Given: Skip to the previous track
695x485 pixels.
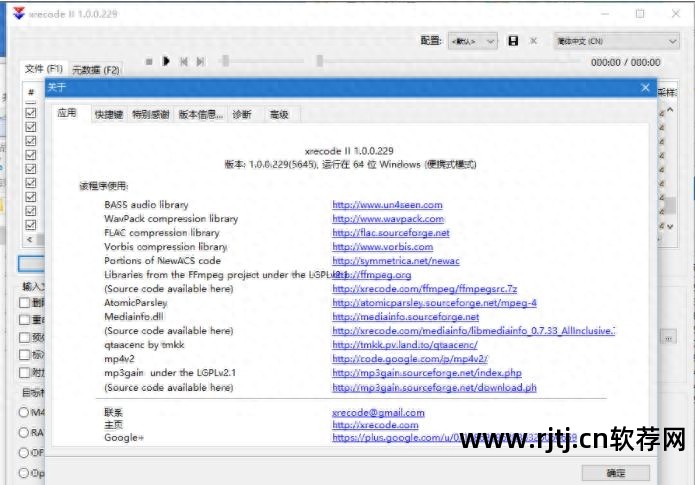Looking at the screenshot, I should click(x=184, y=62).
